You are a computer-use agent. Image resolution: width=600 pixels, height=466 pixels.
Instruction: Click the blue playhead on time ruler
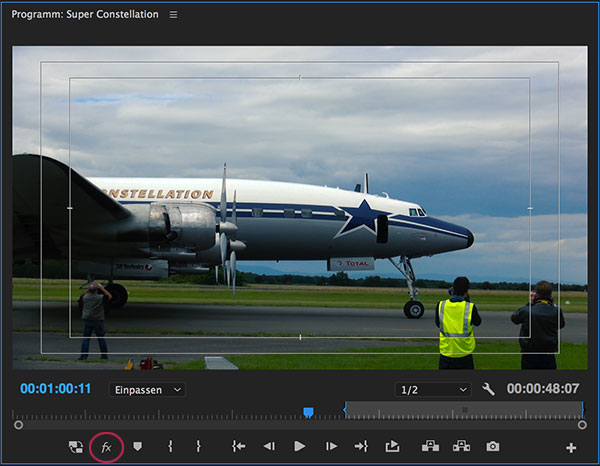(308, 412)
